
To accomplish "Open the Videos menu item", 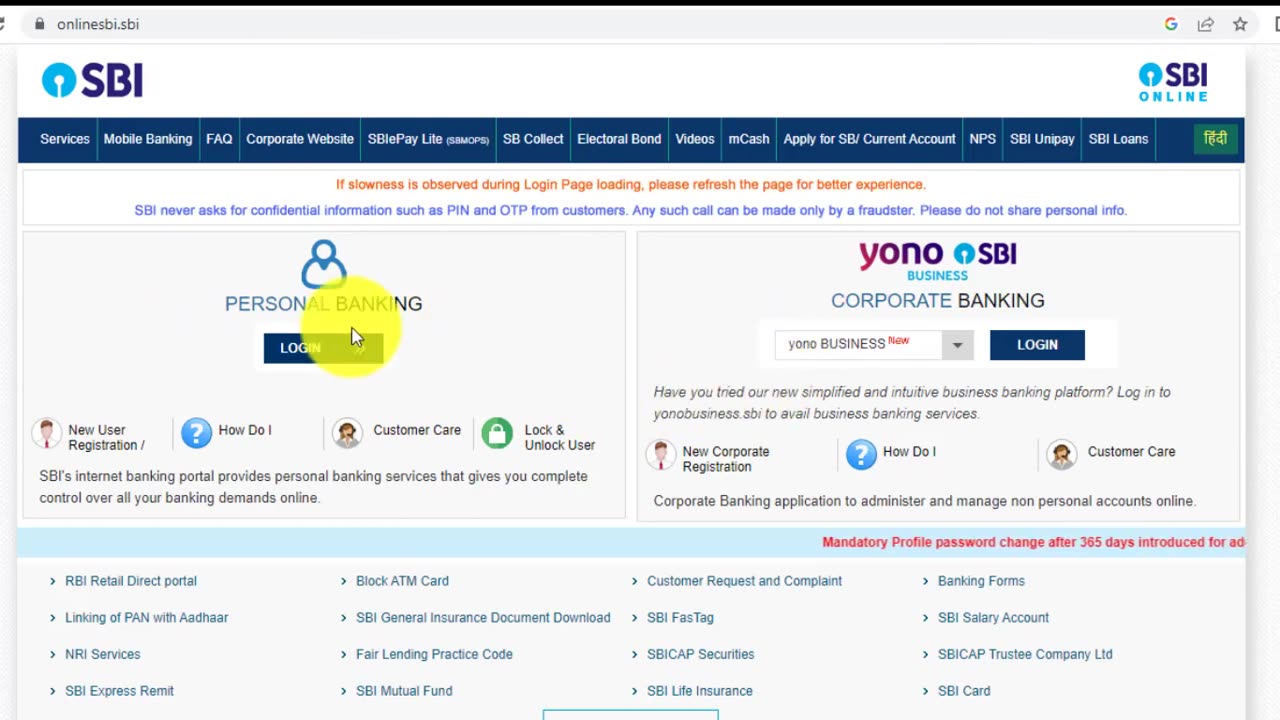I will 695,139.
